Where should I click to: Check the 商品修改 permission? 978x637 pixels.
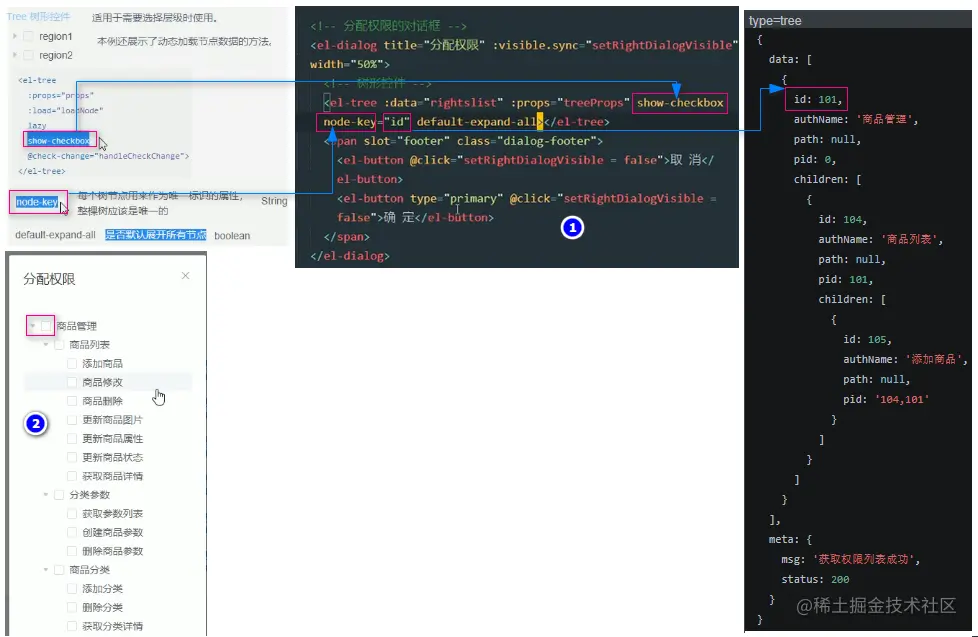[72, 382]
